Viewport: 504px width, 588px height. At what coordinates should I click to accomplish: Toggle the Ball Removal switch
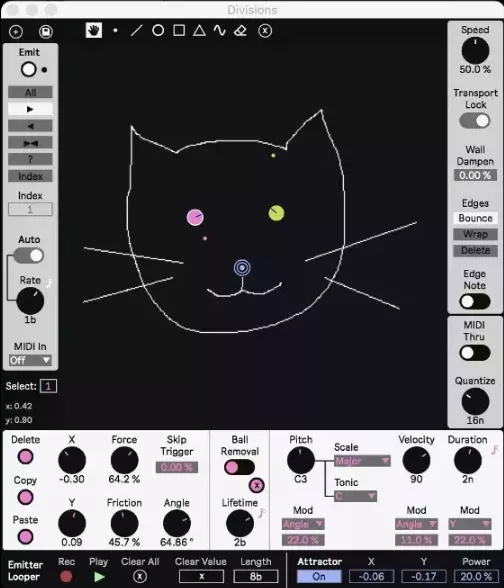(239, 467)
